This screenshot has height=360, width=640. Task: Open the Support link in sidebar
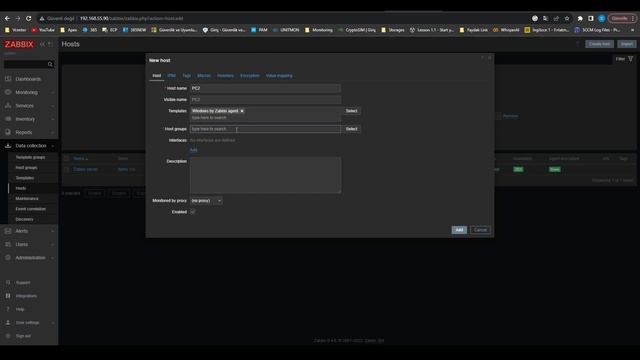pyautogui.click(x=23, y=282)
